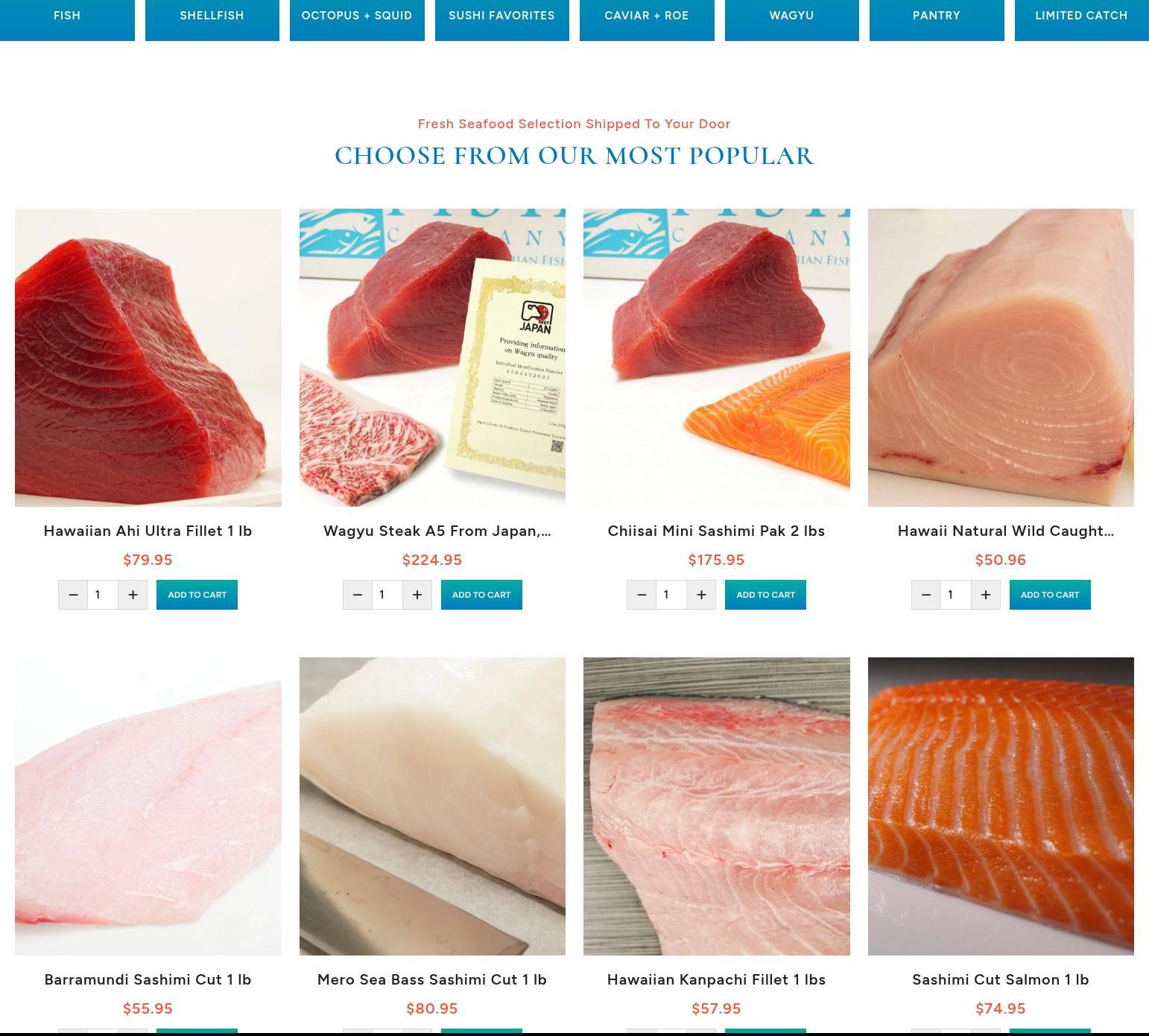Image resolution: width=1149 pixels, height=1036 pixels.
Task: Increase quantity for Hawaiian Ahi Ultra Fillet
Action: pos(133,595)
